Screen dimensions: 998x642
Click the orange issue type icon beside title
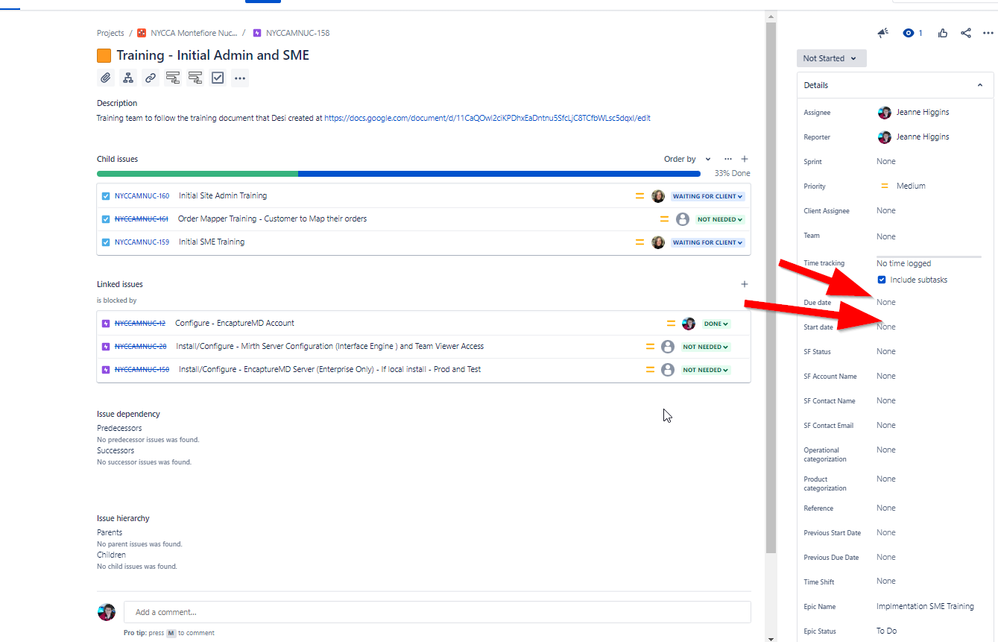(104, 56)
